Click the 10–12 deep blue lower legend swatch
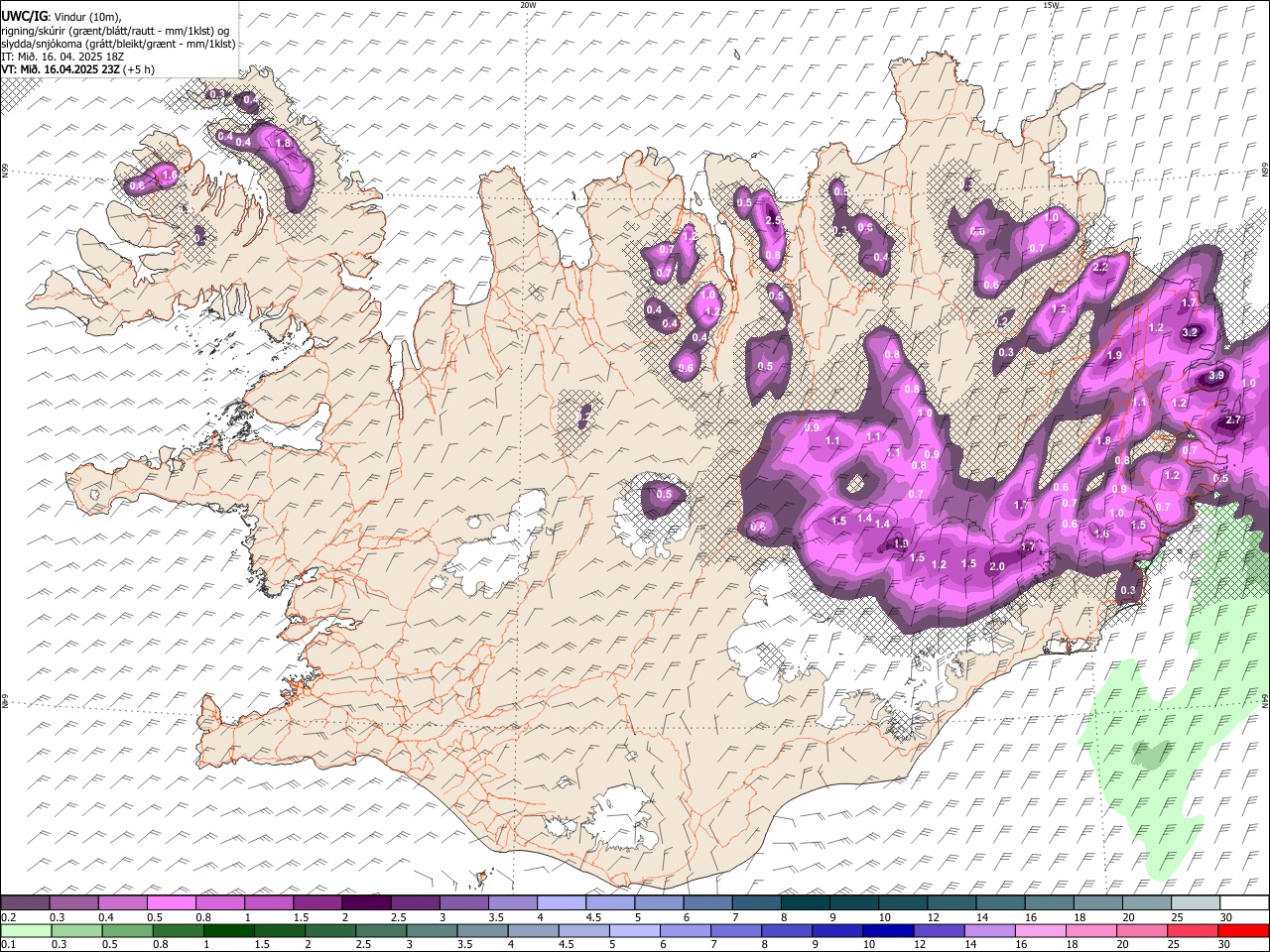Viewport: 1270px width, 952px height. tap(889, 930)
